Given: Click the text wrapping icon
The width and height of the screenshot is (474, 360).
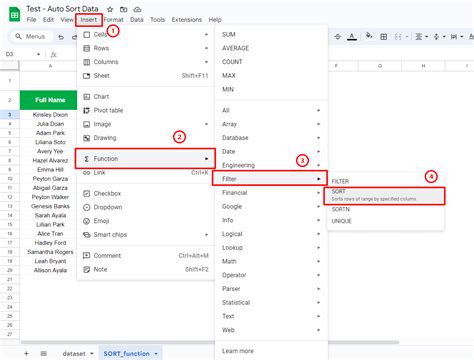Looking at the screenshot, I should tap(454, 36).
